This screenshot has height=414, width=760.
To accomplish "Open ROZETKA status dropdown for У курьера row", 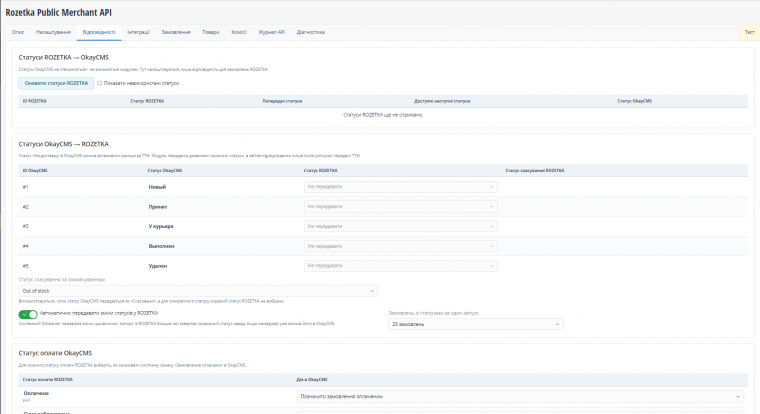I will click(x=400, y=226).
